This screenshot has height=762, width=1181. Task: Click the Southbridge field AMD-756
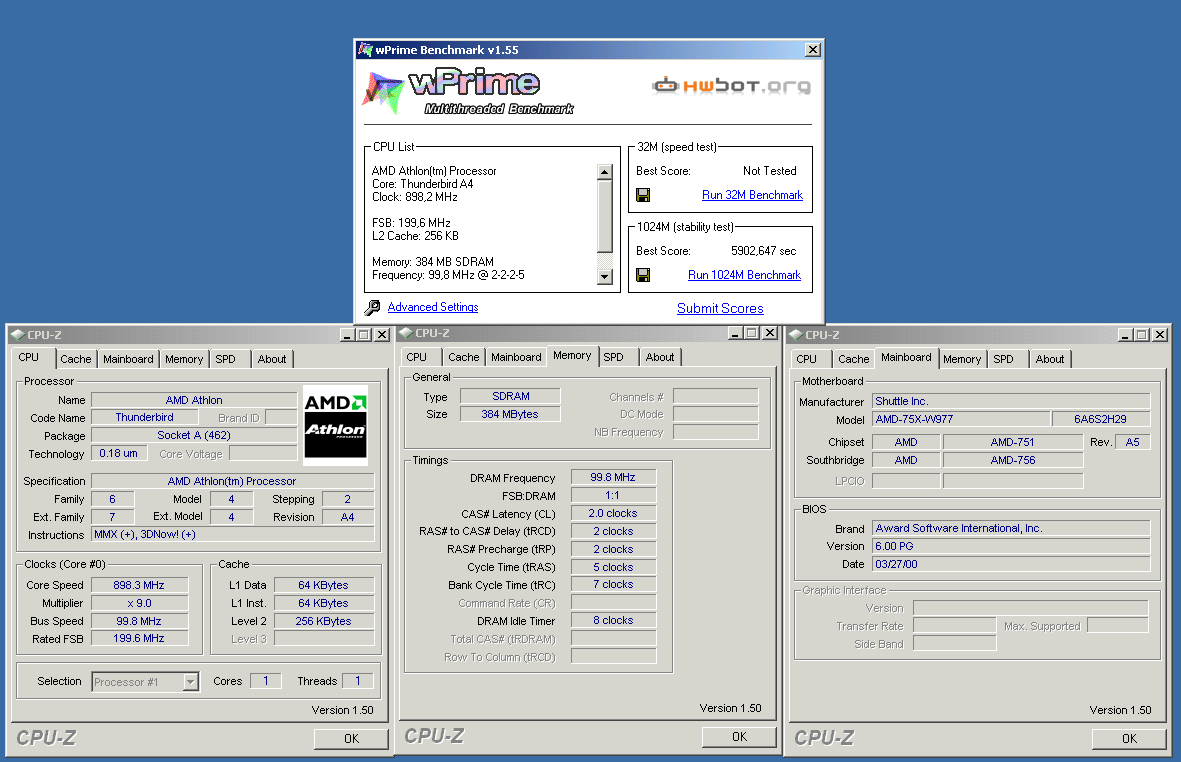pos(1013,460)
